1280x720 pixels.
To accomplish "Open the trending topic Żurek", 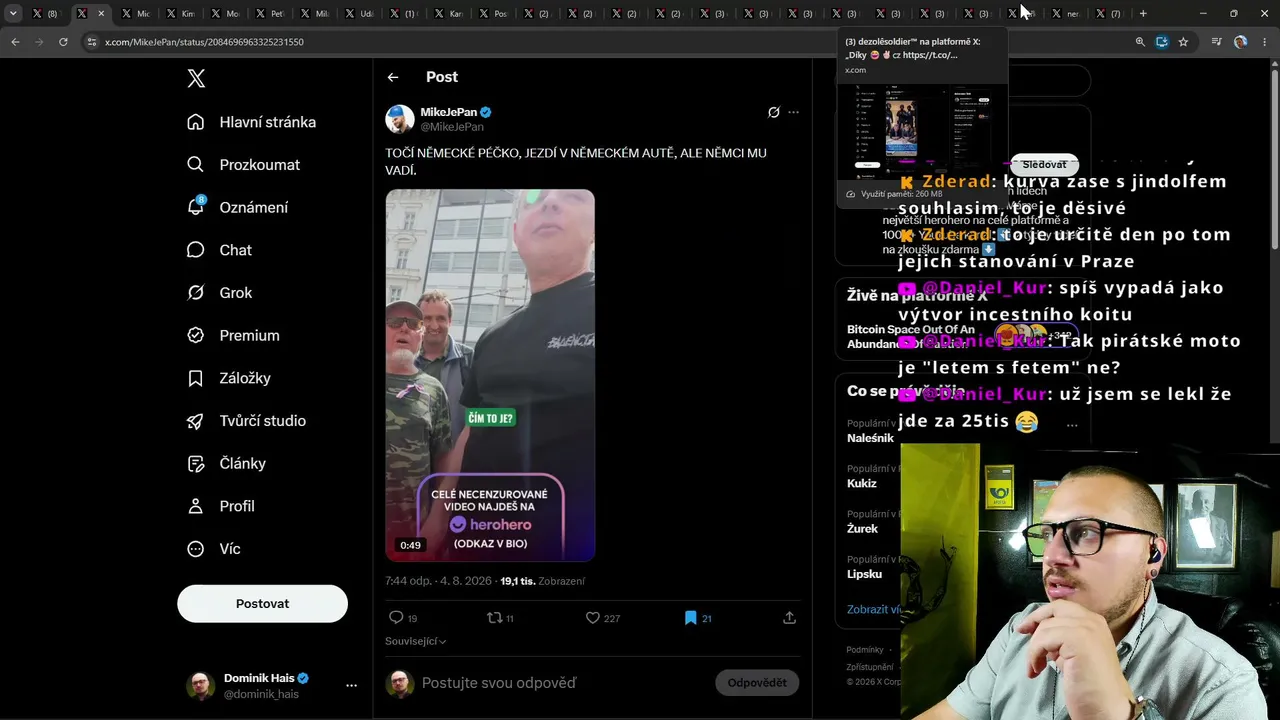I will point(862,529).
